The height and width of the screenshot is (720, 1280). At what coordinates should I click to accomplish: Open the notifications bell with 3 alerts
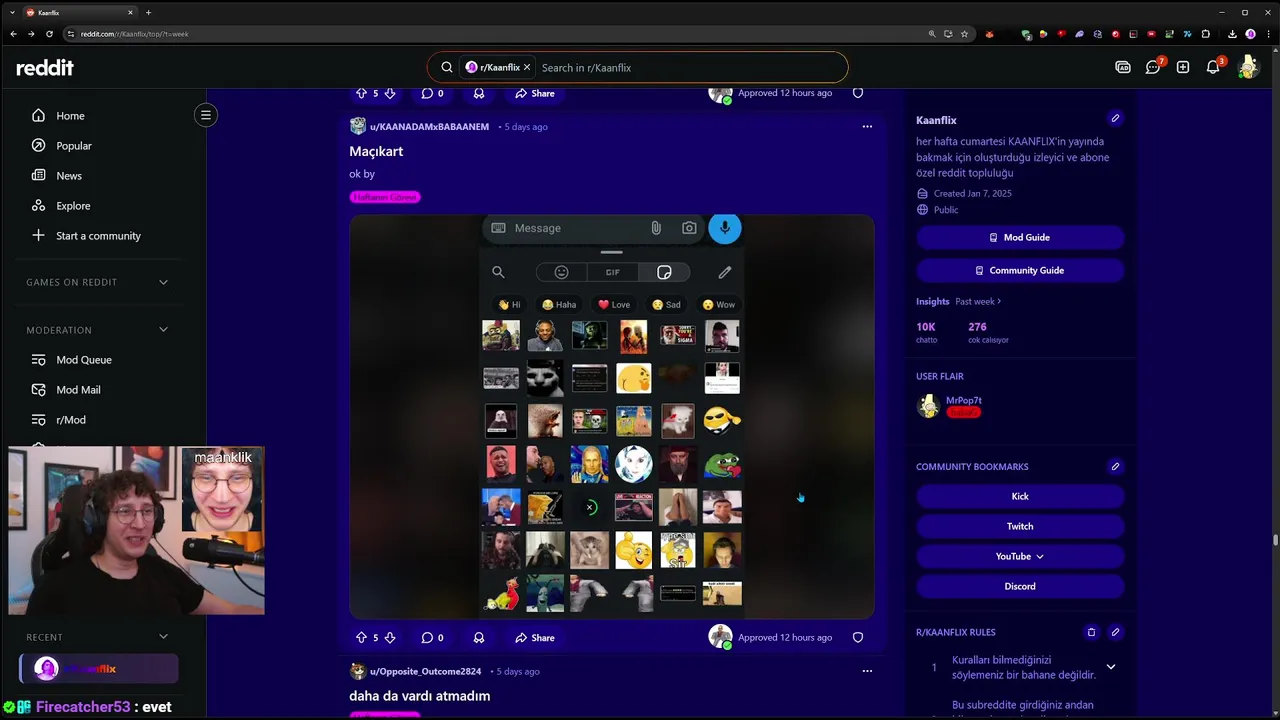(1213, 68)
